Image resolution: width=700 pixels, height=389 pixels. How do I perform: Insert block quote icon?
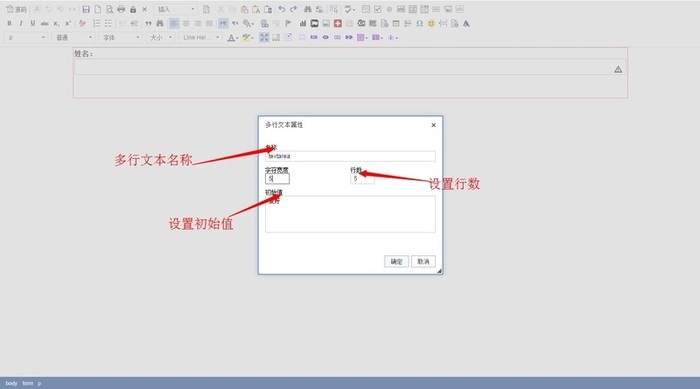pos(148,23)
